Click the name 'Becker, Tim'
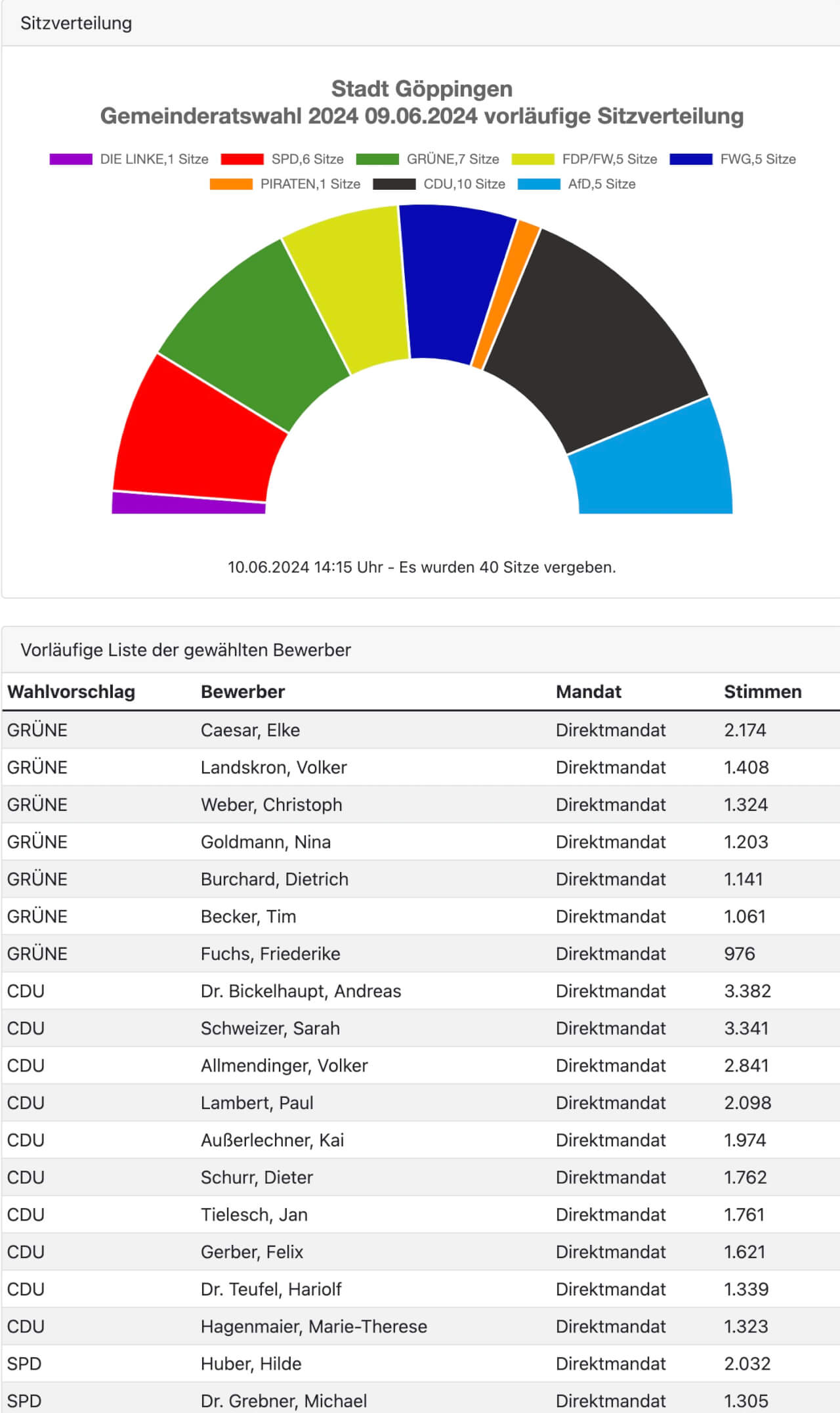Image resolution: width=840 pixels, height=1413 pixels. (248, 917)
